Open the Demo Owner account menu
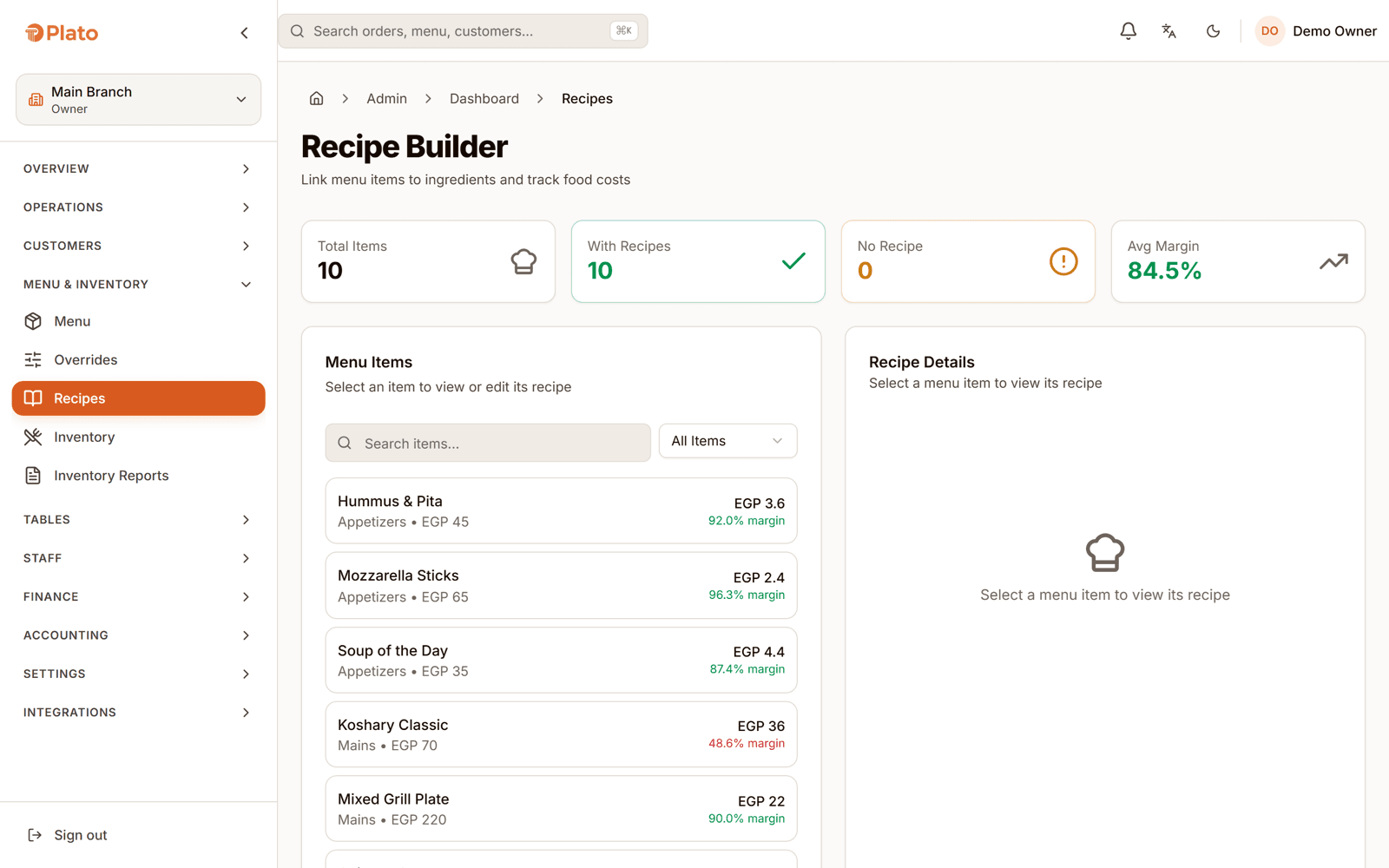 click(1316, 31)
